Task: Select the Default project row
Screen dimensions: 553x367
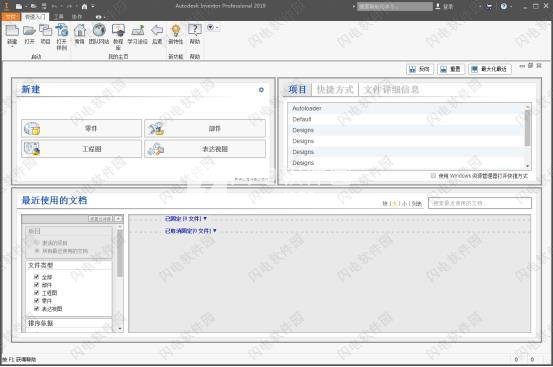Action: pyautogui.click(x=406, y=120)
